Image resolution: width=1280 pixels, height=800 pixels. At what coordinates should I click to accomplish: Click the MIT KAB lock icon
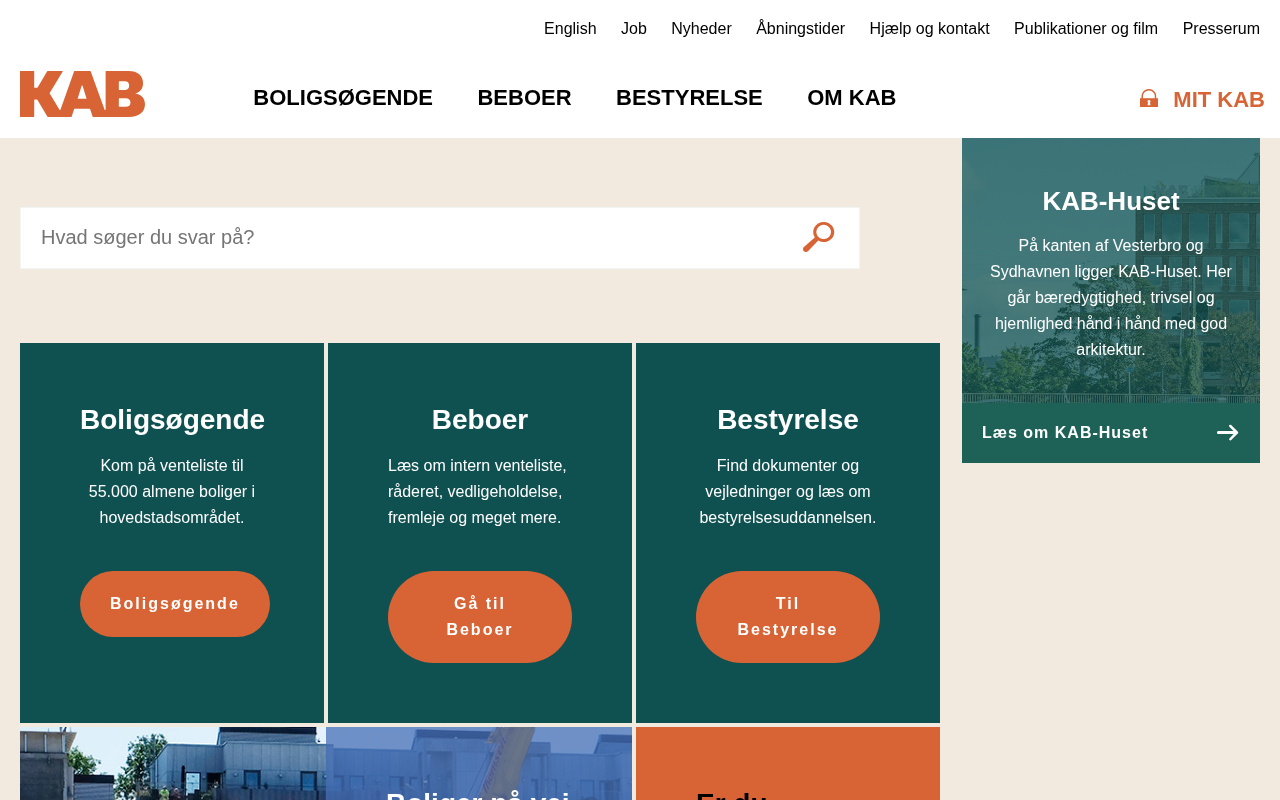pyautogui.click(x=1149, y=99)
